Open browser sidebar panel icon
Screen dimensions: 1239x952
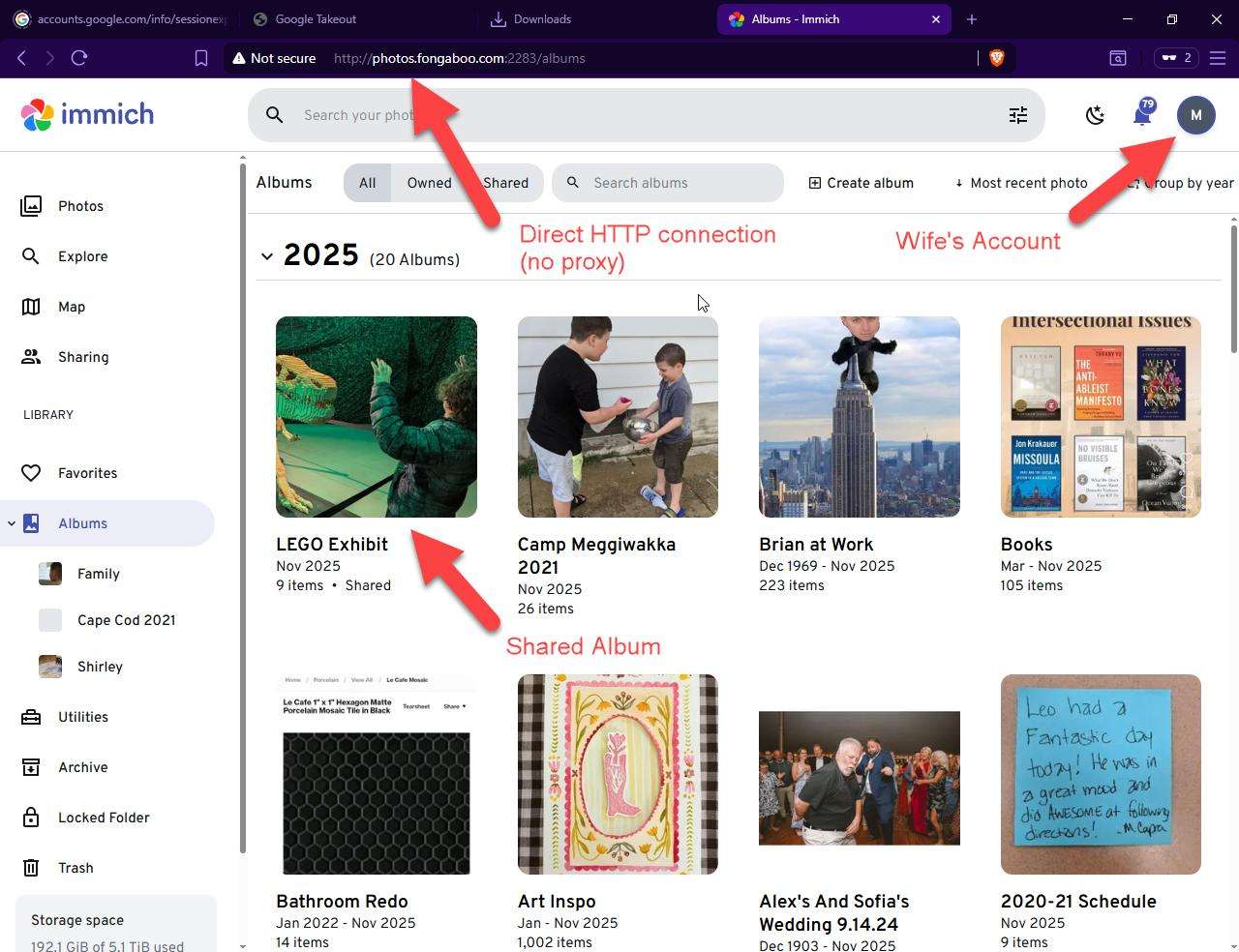pyautogui.click(x=1118, y=58)
